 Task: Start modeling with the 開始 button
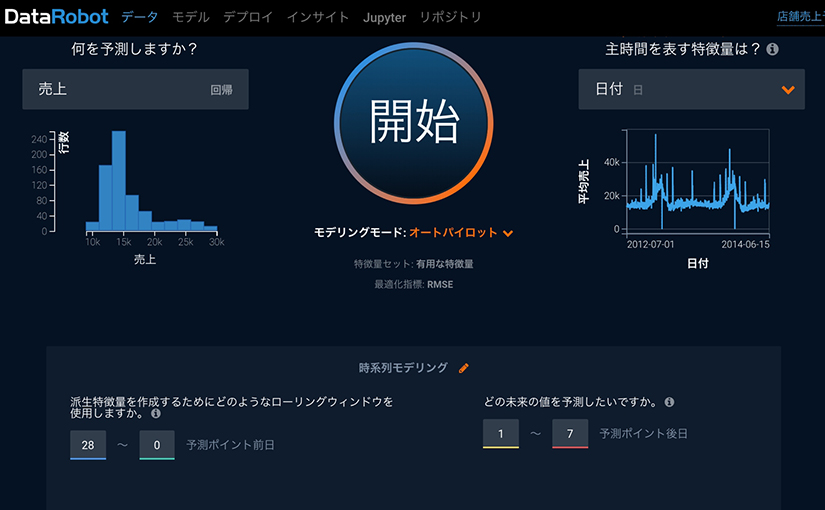414,123
